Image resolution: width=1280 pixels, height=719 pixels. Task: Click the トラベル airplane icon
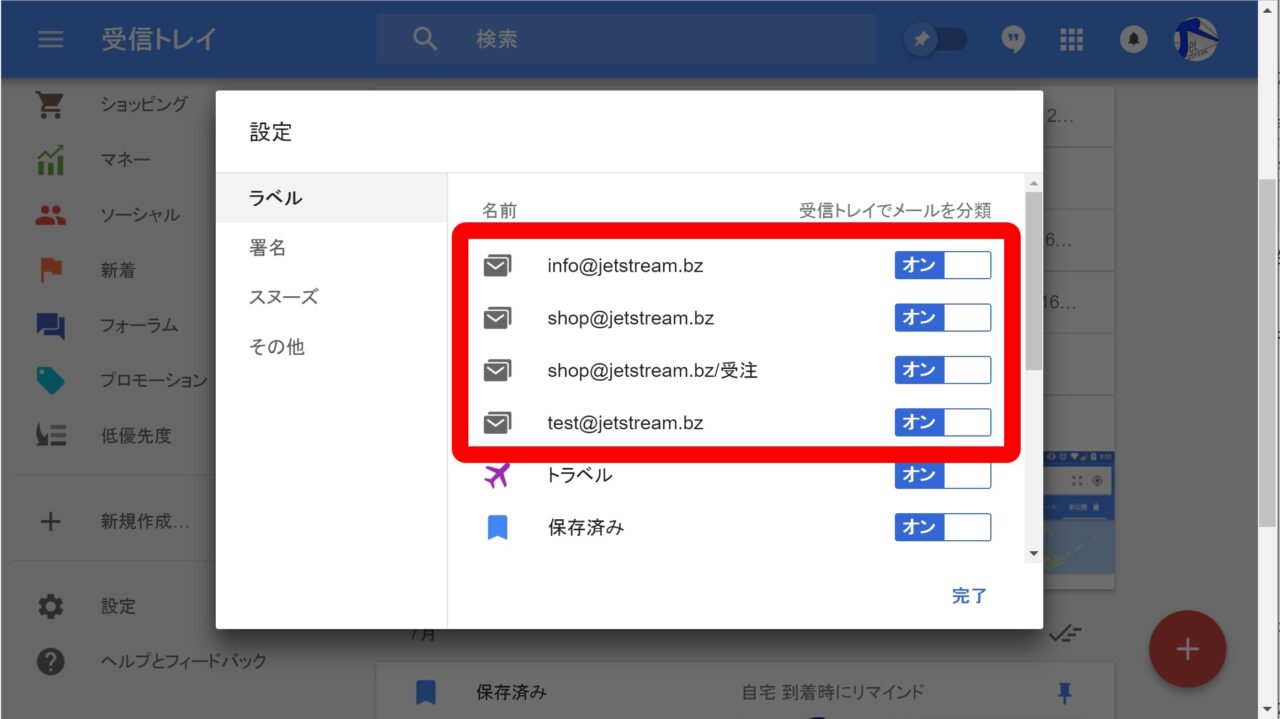[497, 475]
